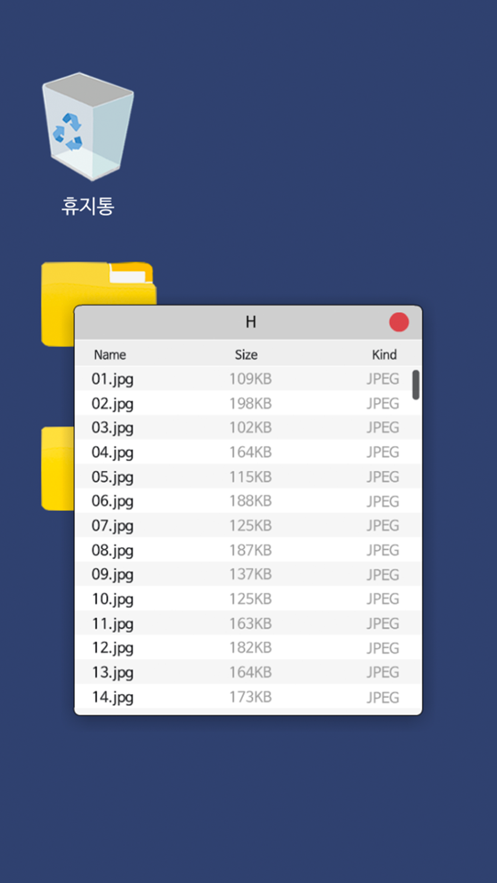This screenshot has width=497, height=883.
Task: Select file 14.jpg at list bottom
Action: pos(248,697)
